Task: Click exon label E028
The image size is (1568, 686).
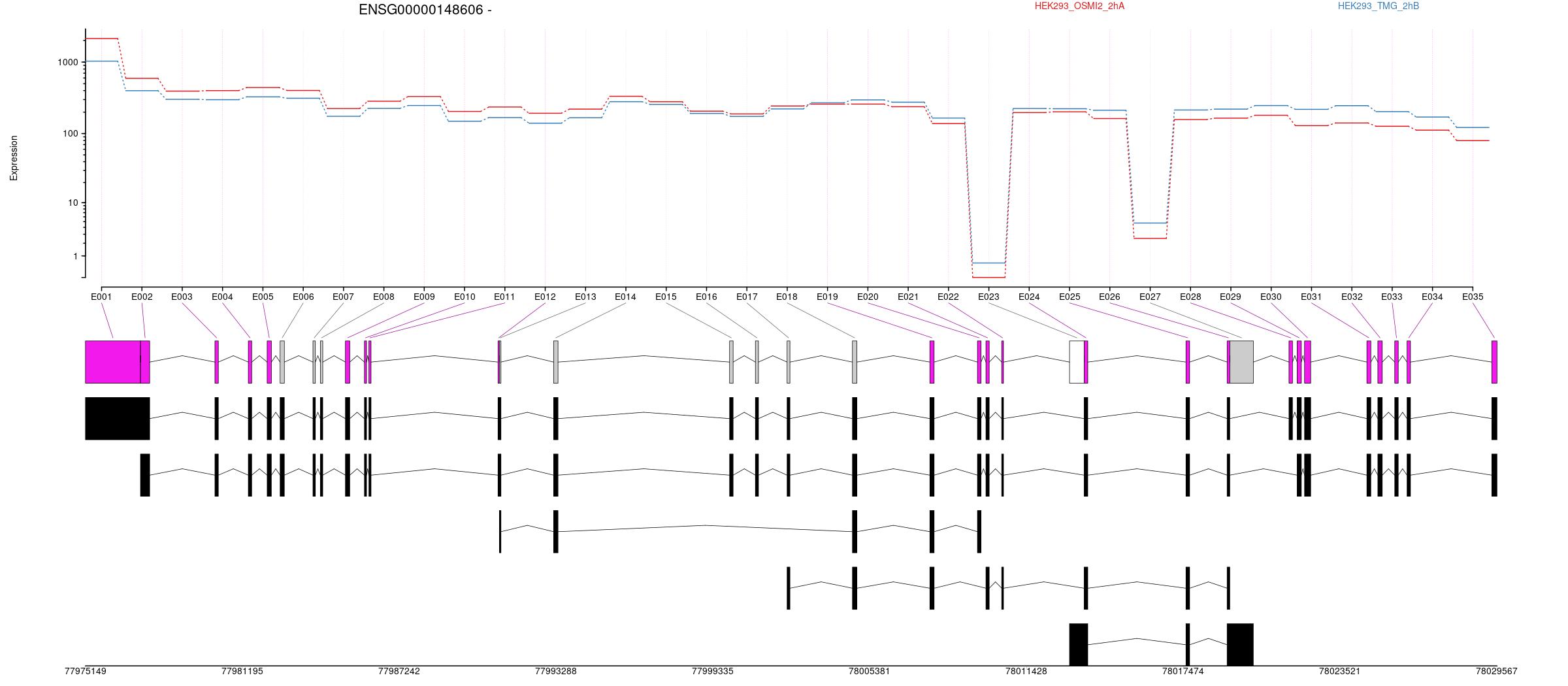Action: pyautogui.click(x=1190, y=297)
